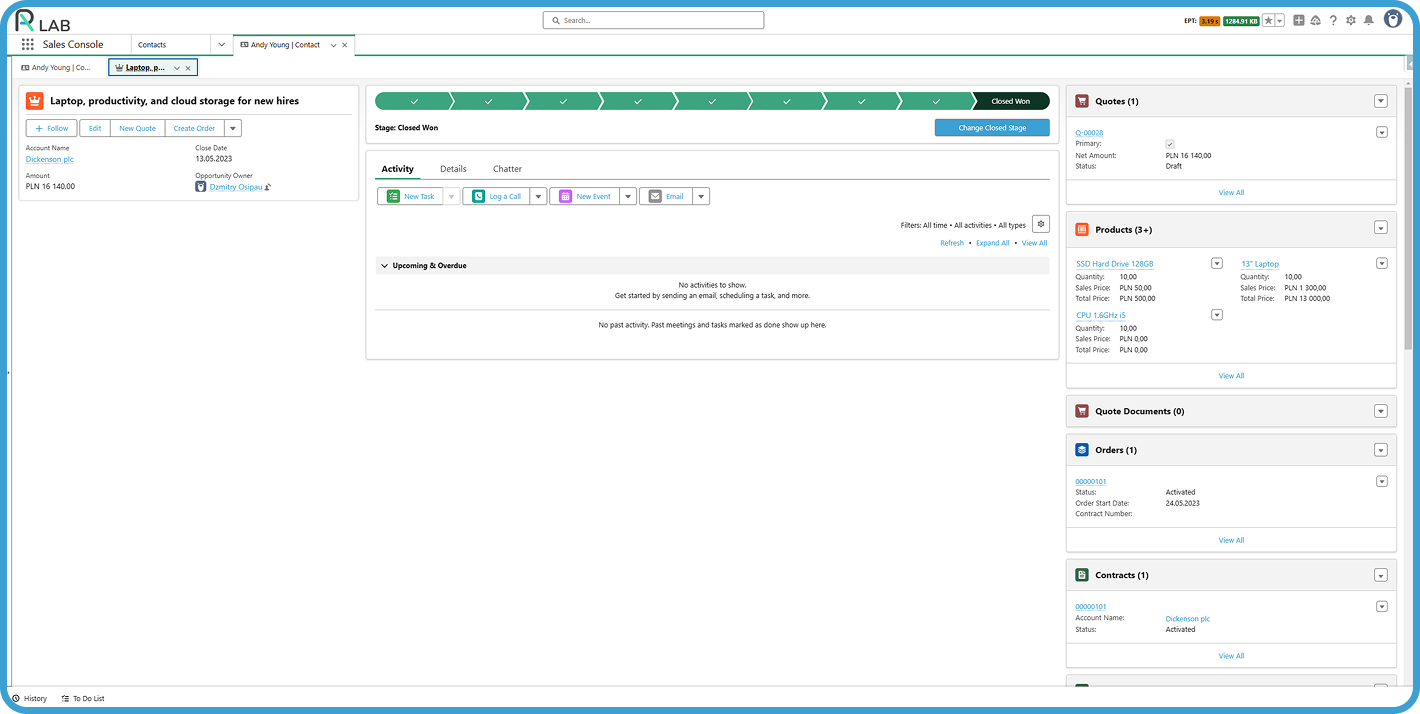Click the activity timeline settings gear
Image resolution: width=1420 pixels, height=714 pixels.
coord(1041,224)
